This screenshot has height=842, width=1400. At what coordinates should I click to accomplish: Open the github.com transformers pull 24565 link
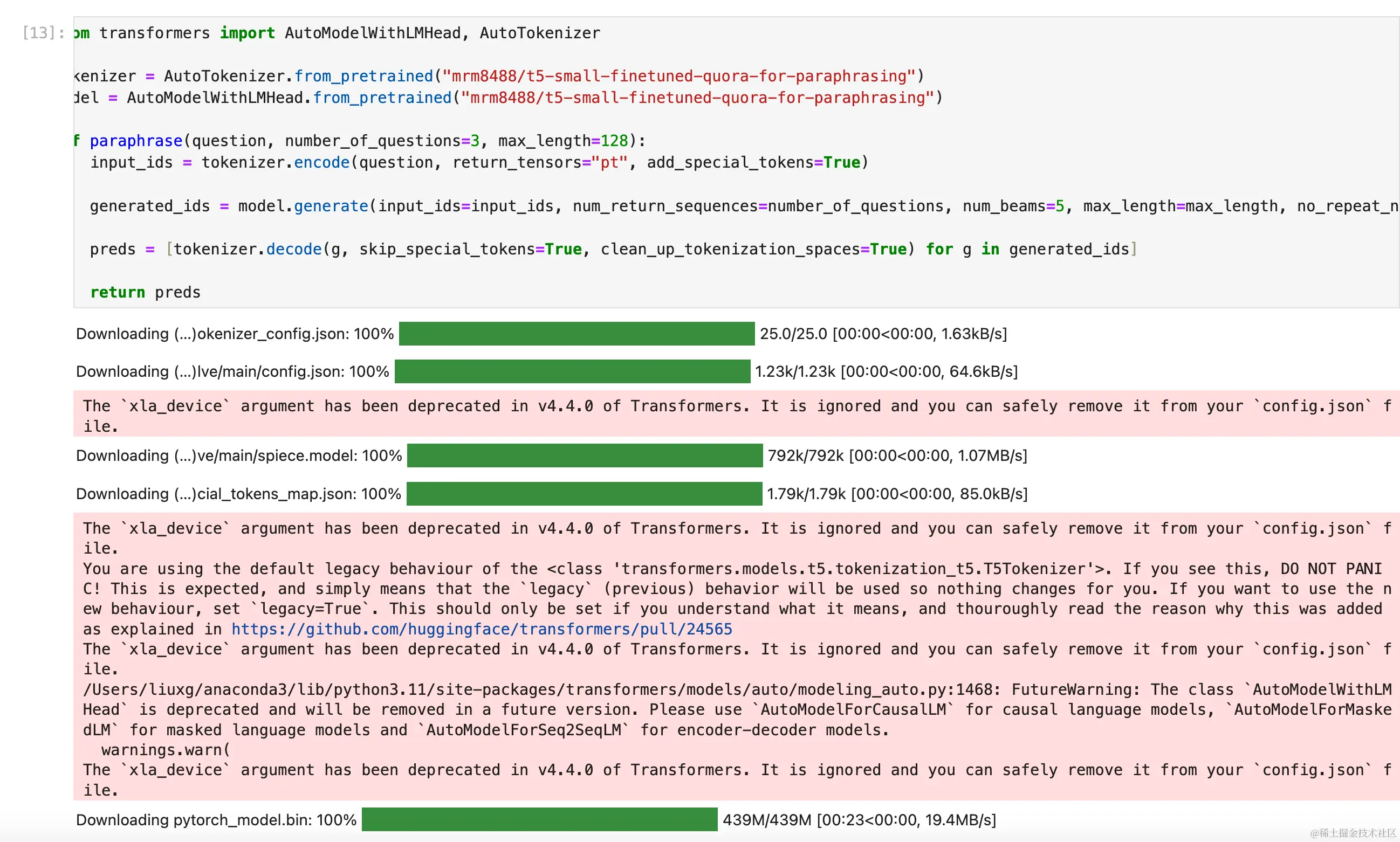point(481,629)
